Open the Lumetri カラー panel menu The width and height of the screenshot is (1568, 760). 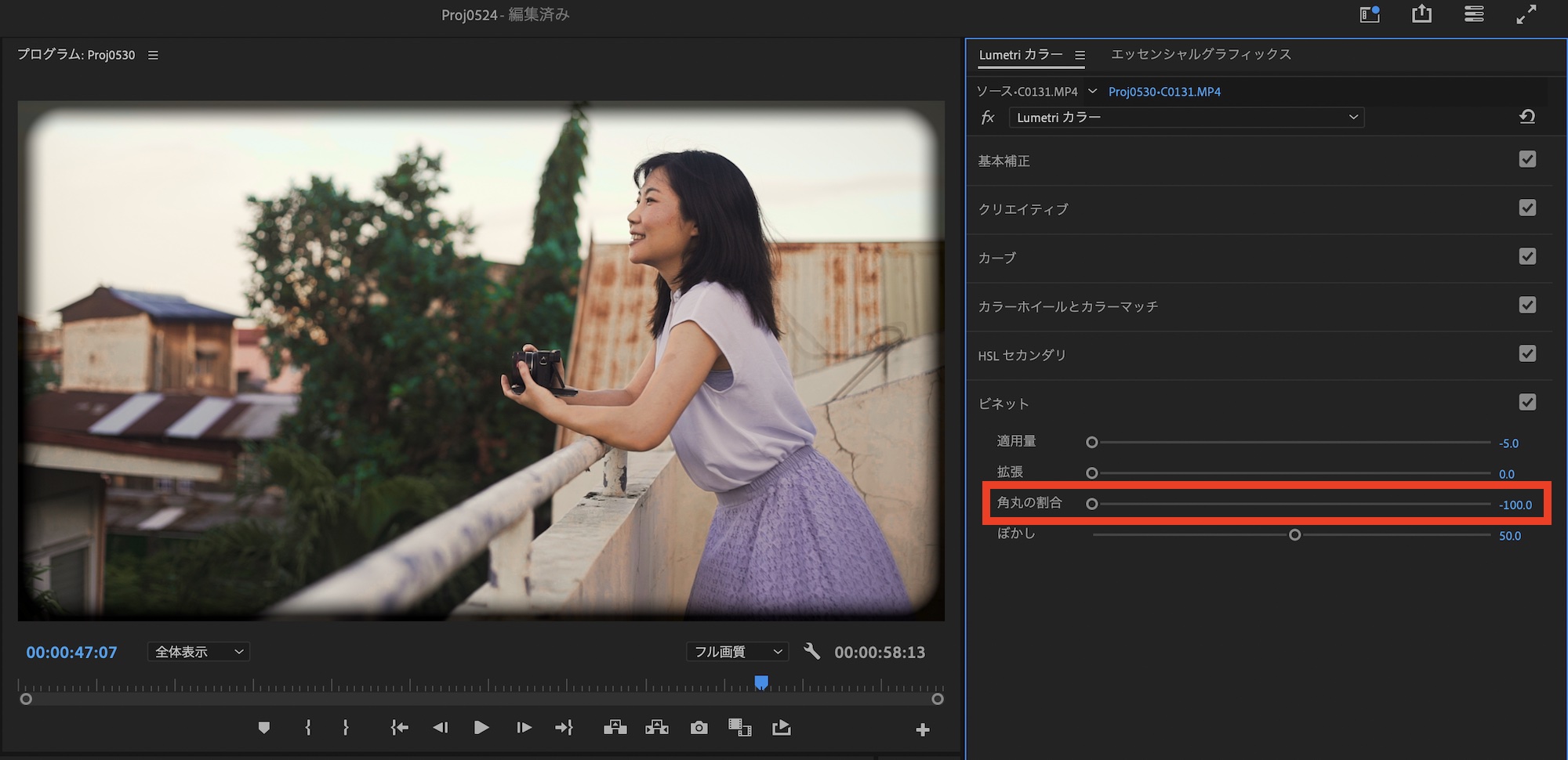tap(1080, 55)
